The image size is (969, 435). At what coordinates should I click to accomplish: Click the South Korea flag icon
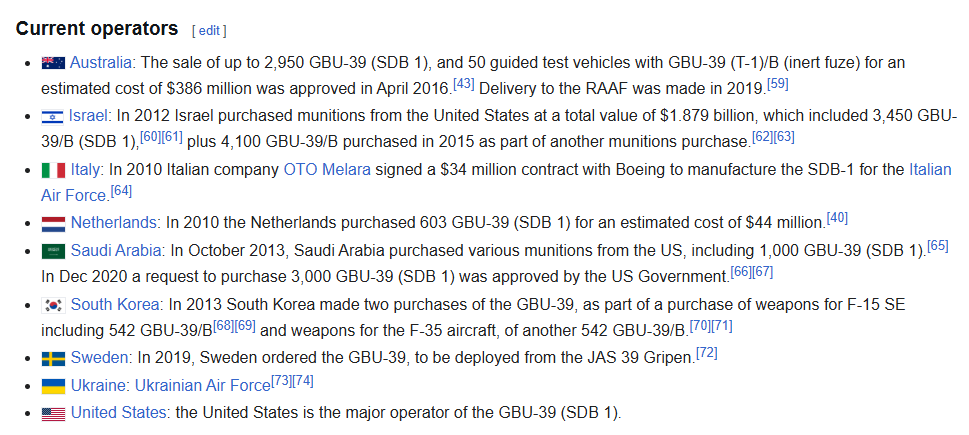tap(53, 304)
